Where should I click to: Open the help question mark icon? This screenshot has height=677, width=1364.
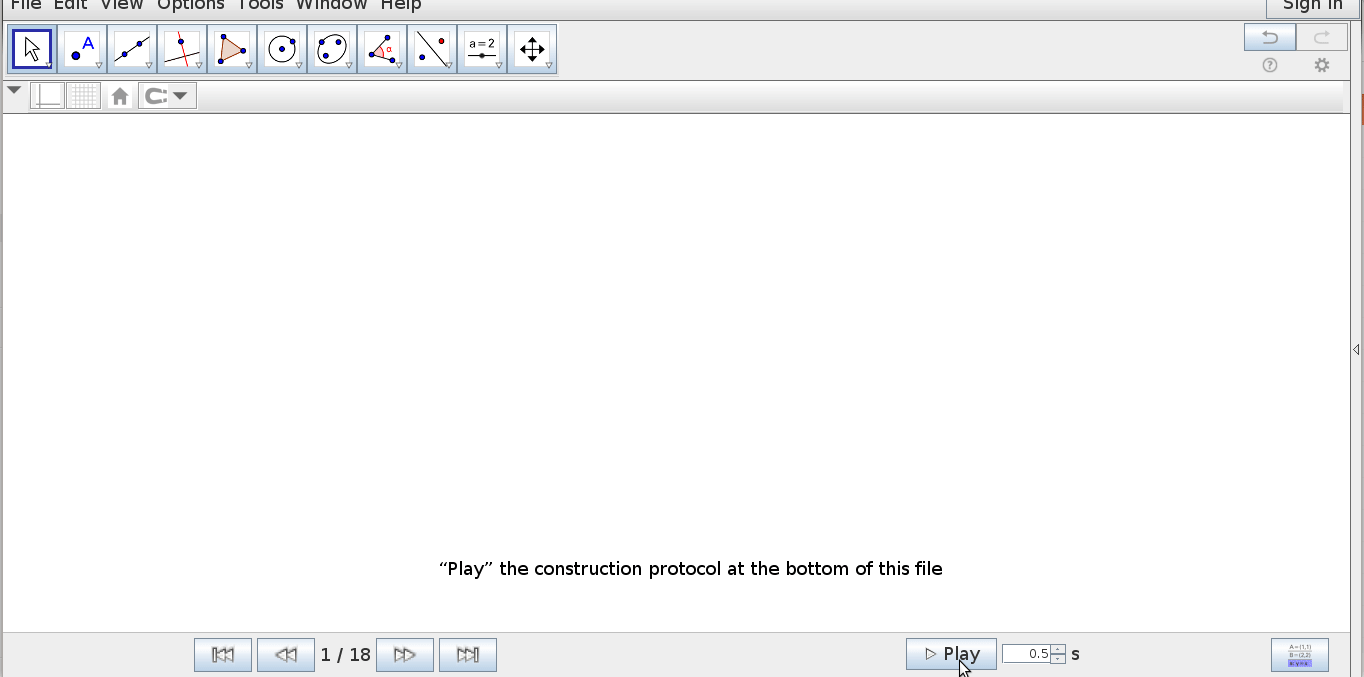point(1270,65)
